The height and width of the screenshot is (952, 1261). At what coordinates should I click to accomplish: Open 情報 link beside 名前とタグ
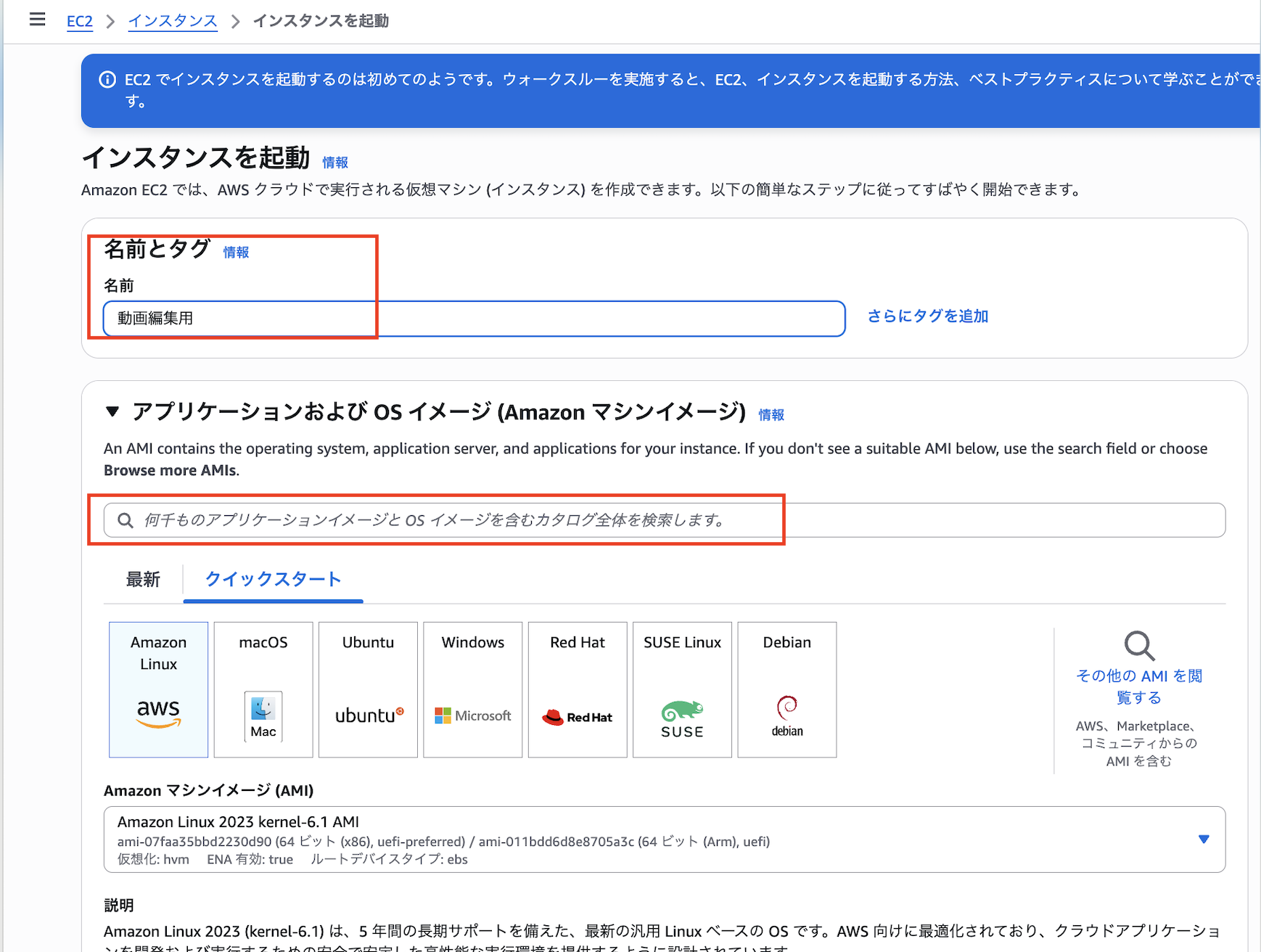[x=236, y=253]
